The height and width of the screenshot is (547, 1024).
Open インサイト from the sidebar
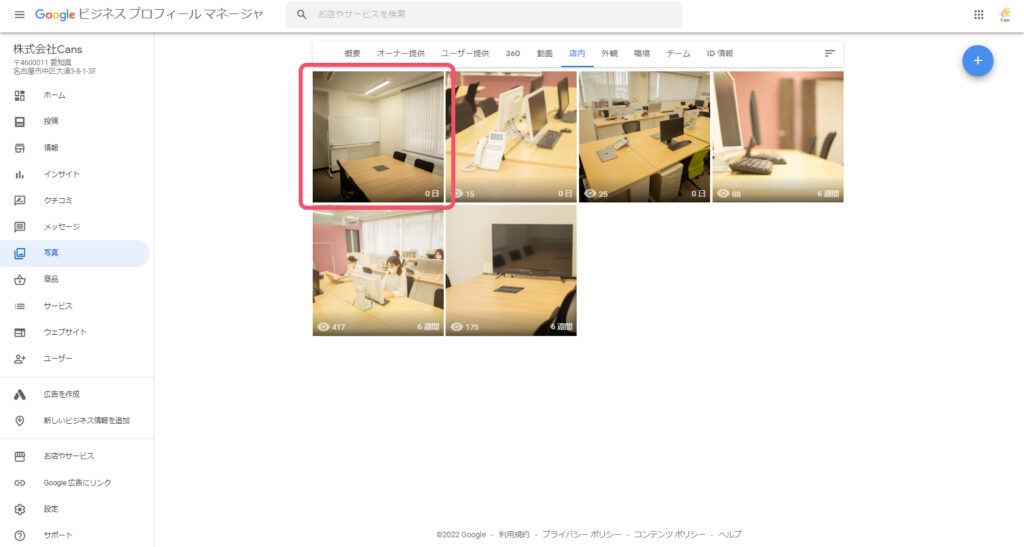61,174
